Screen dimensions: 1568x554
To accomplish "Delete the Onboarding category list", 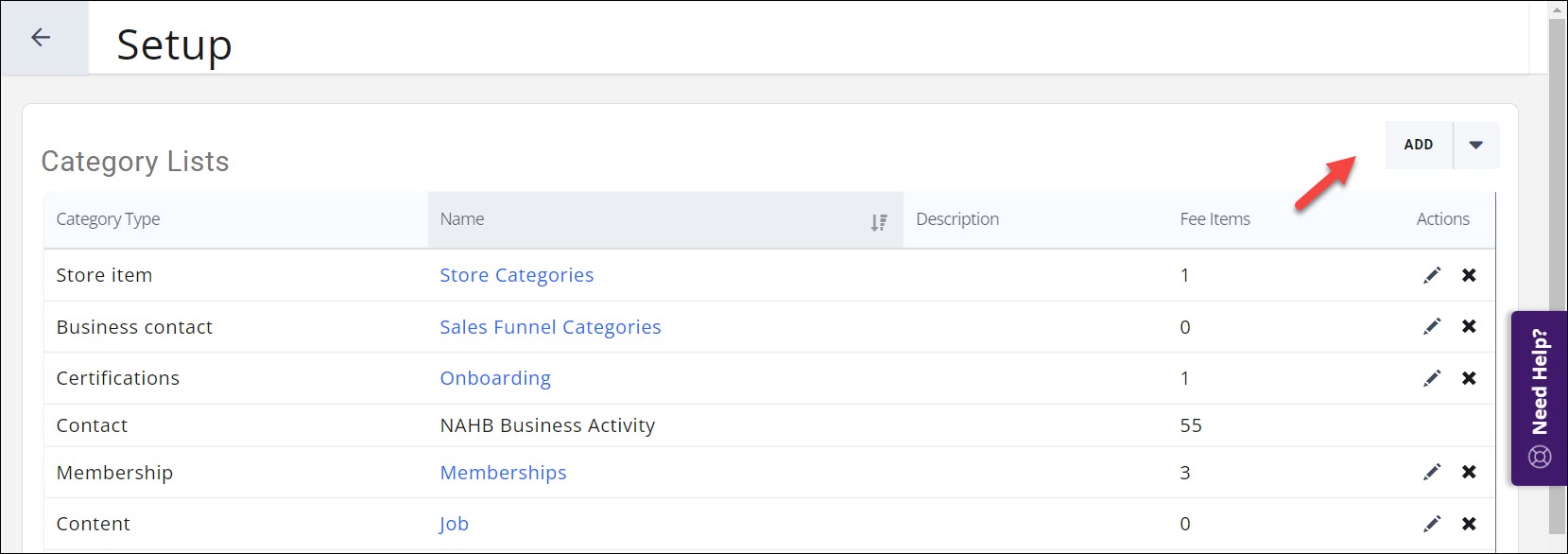I will 1469,378.
